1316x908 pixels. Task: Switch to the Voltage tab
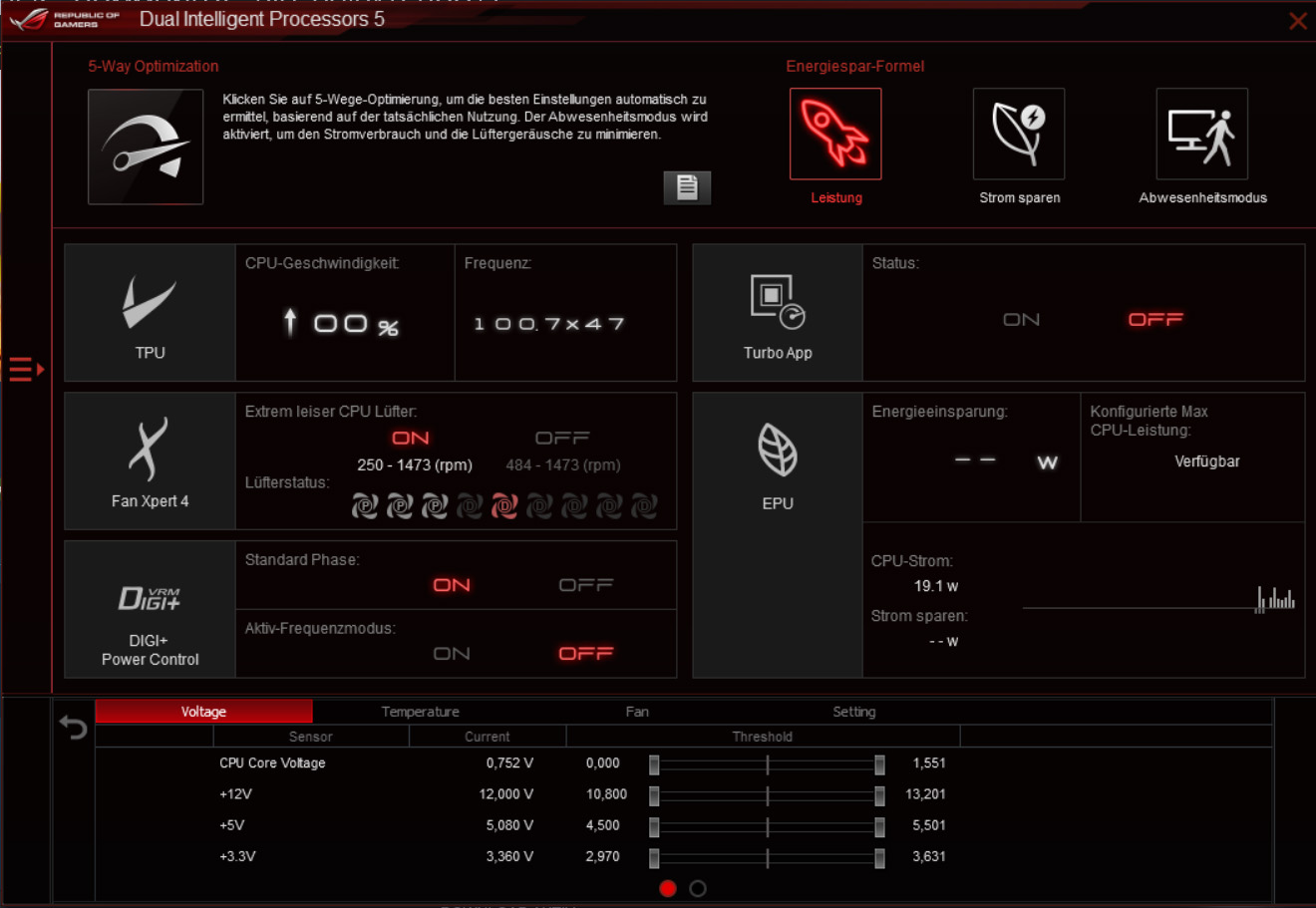click(x=203, y=712)
